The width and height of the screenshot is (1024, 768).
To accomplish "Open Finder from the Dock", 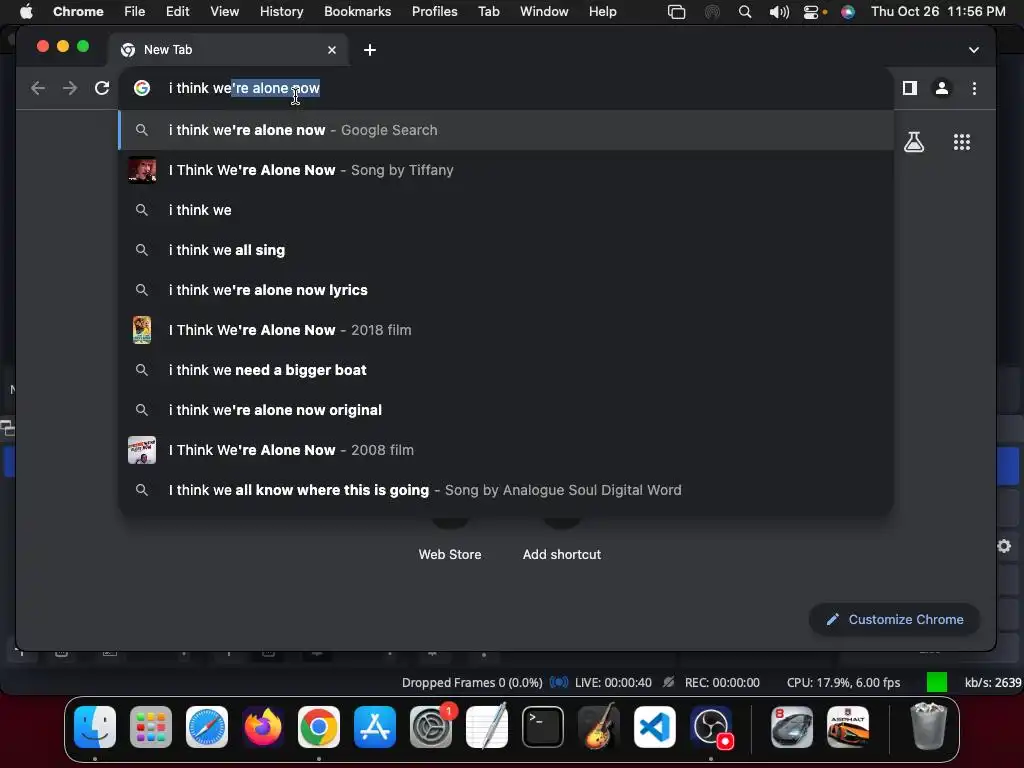I will 95,727.
